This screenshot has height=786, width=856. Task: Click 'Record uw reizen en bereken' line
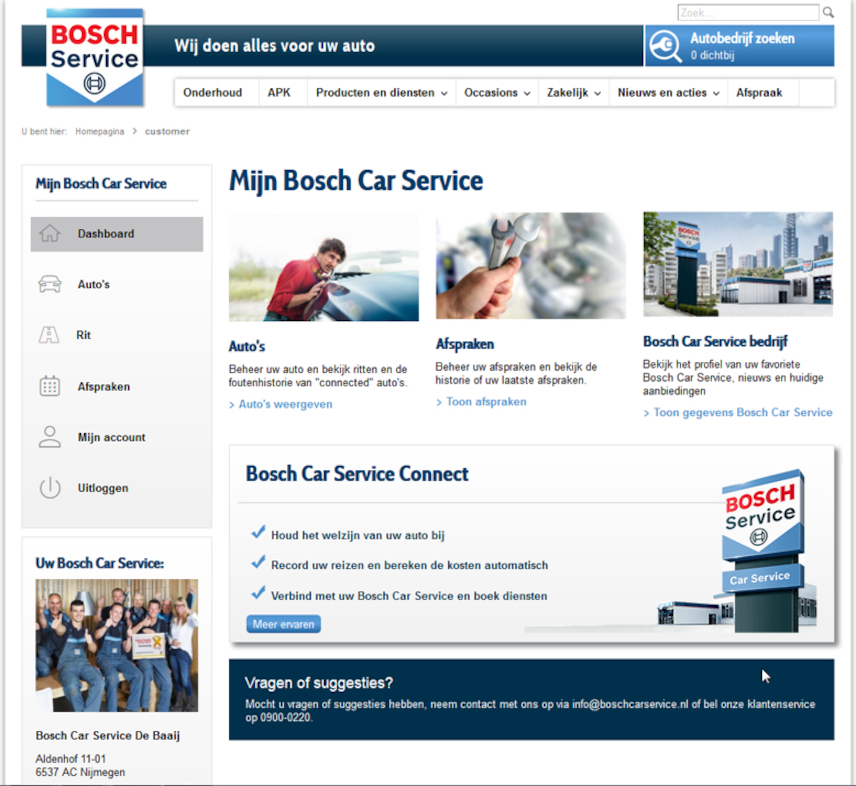(x=409, y=565)
